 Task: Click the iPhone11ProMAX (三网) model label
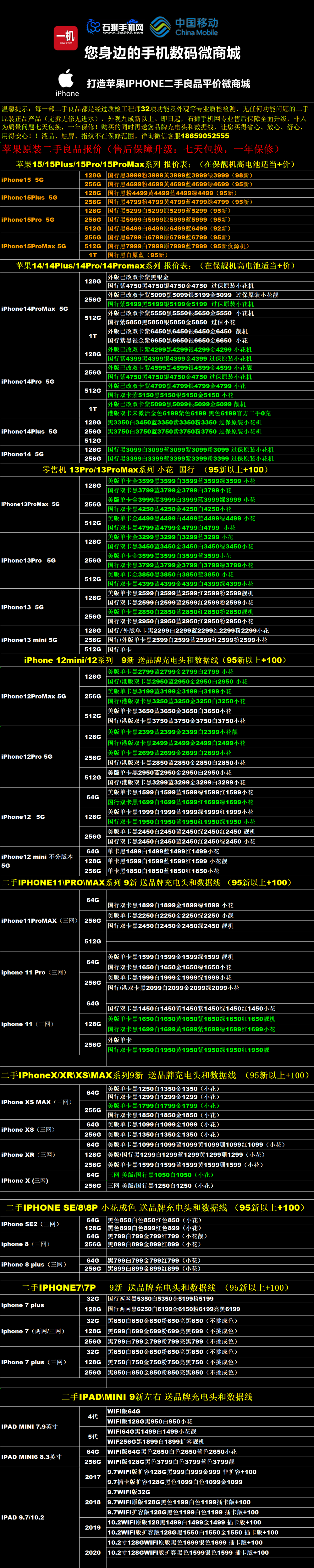click(x=40, y=921)
